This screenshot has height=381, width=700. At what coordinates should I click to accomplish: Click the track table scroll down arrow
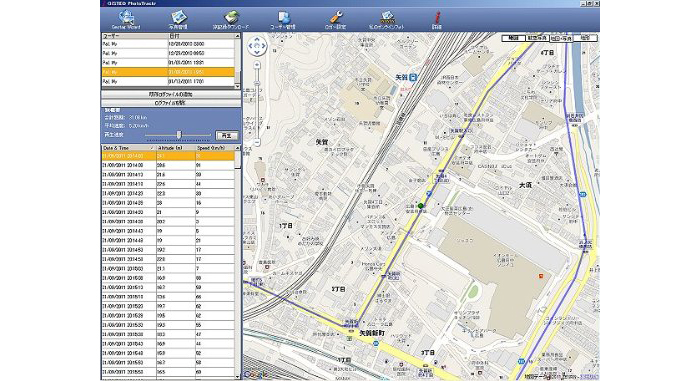coord(238,377)
